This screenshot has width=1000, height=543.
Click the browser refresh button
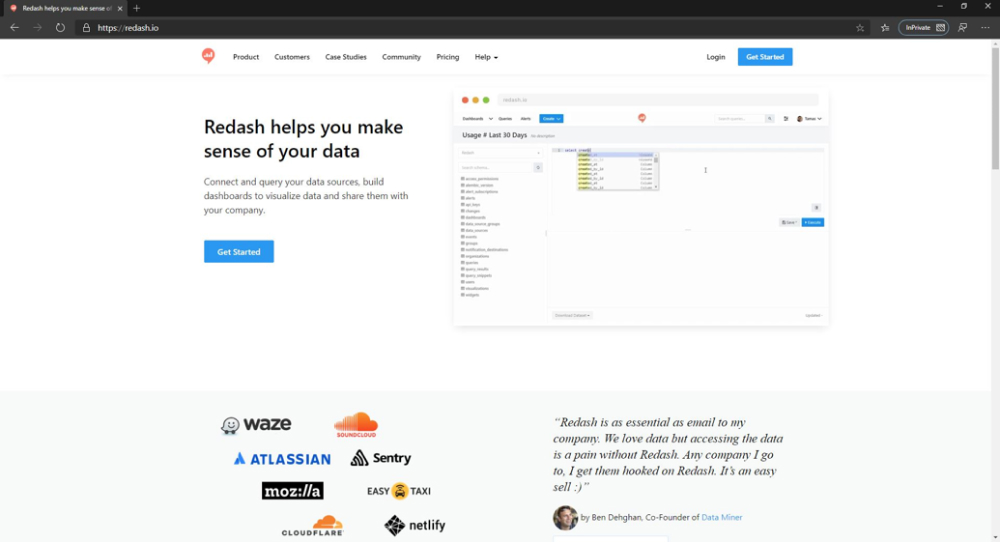point(60,28)
